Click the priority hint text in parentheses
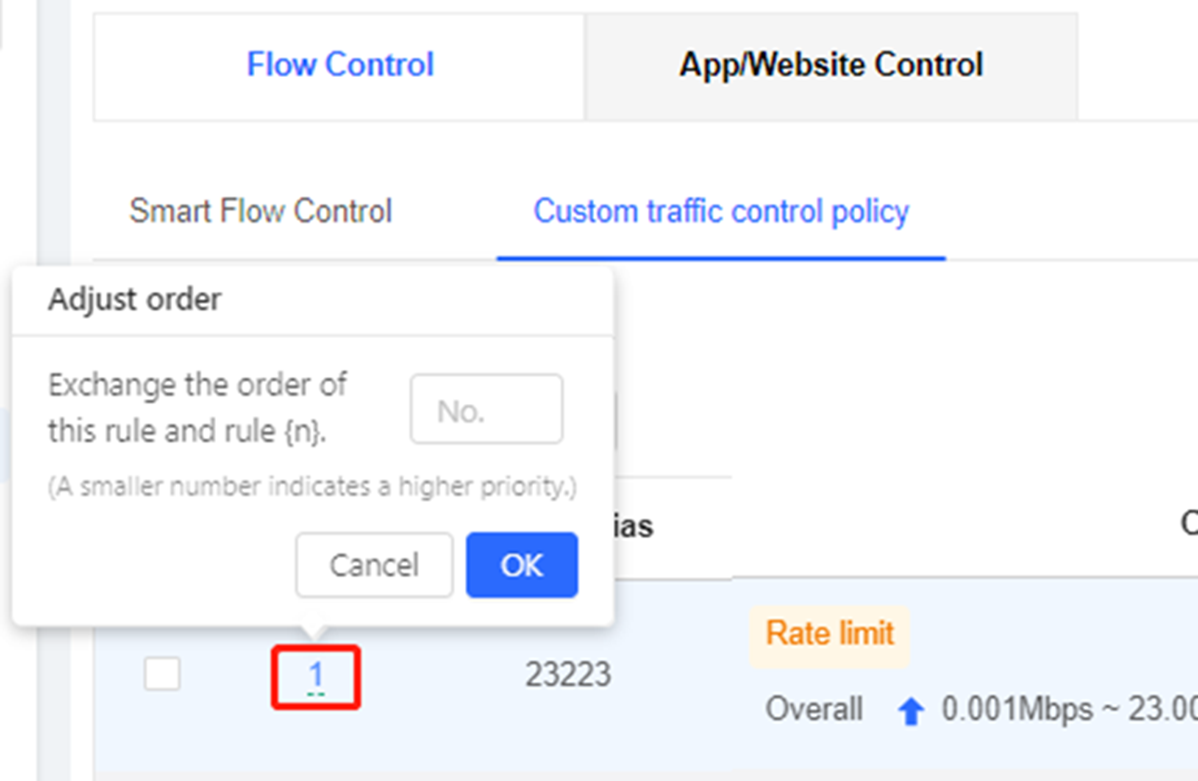This screenshot has height=781, width=1198. (x=313, y=487)
